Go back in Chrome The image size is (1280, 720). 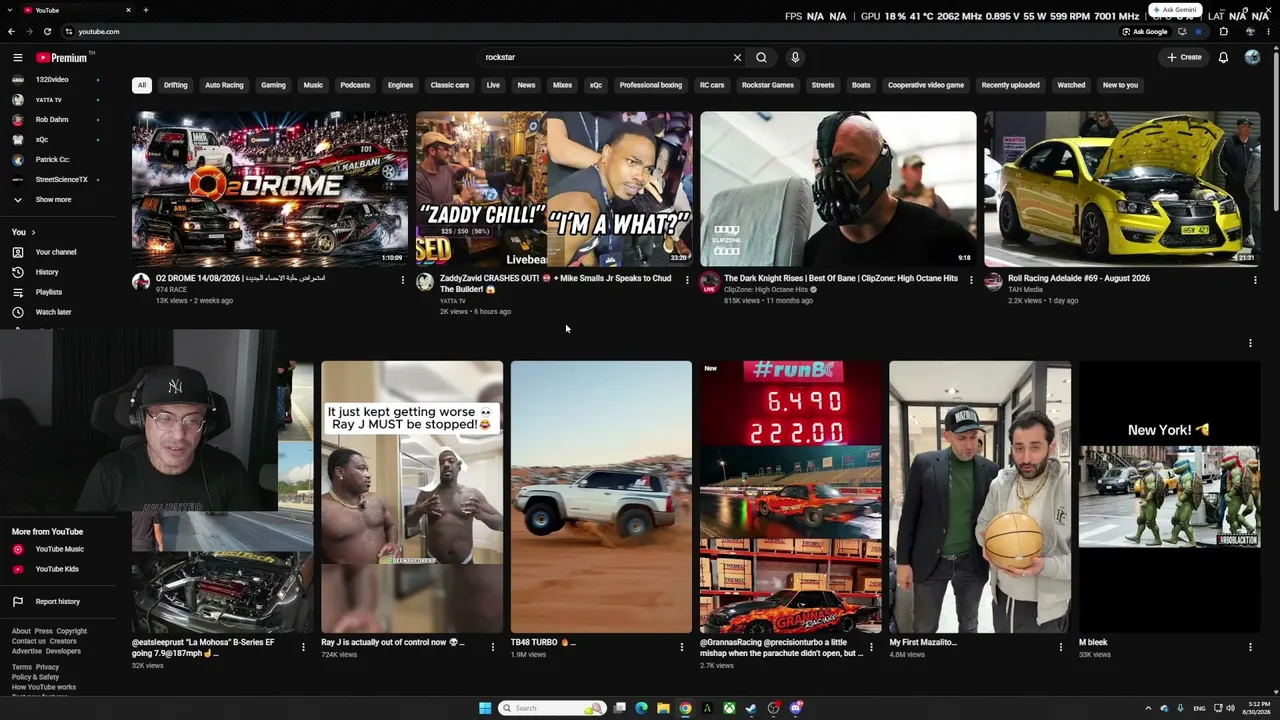click(x=11, y=31)
